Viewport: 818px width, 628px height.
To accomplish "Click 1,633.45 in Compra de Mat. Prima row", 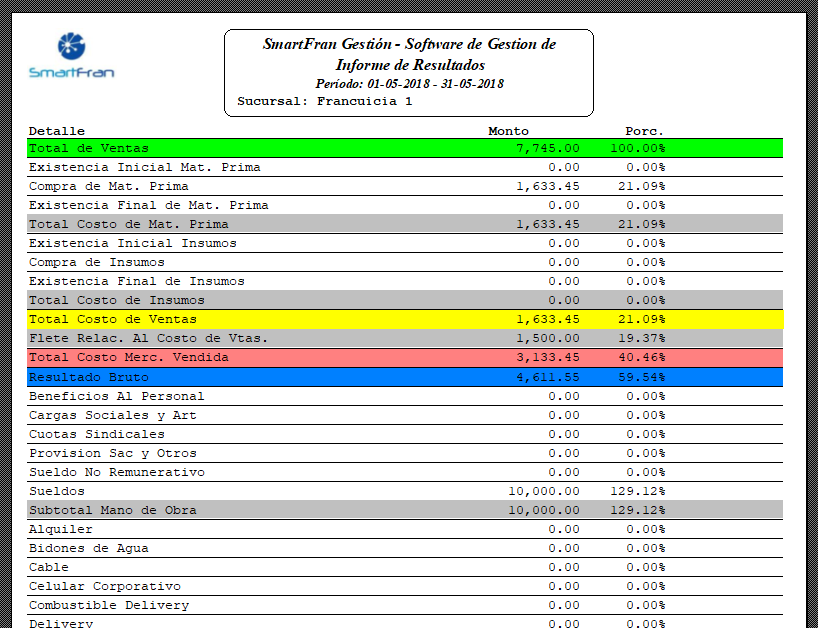I will click(548, 186).
